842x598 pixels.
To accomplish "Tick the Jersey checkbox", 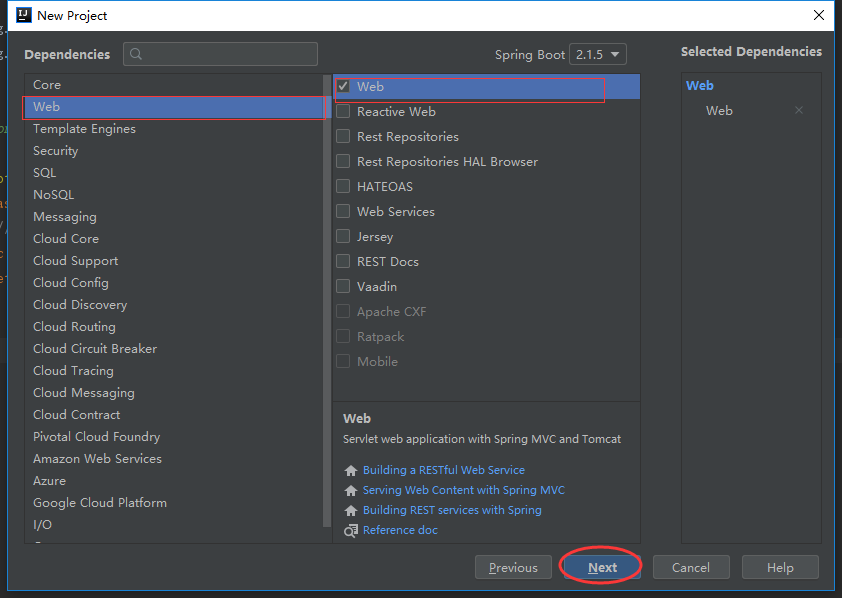I will click(344, 237).
